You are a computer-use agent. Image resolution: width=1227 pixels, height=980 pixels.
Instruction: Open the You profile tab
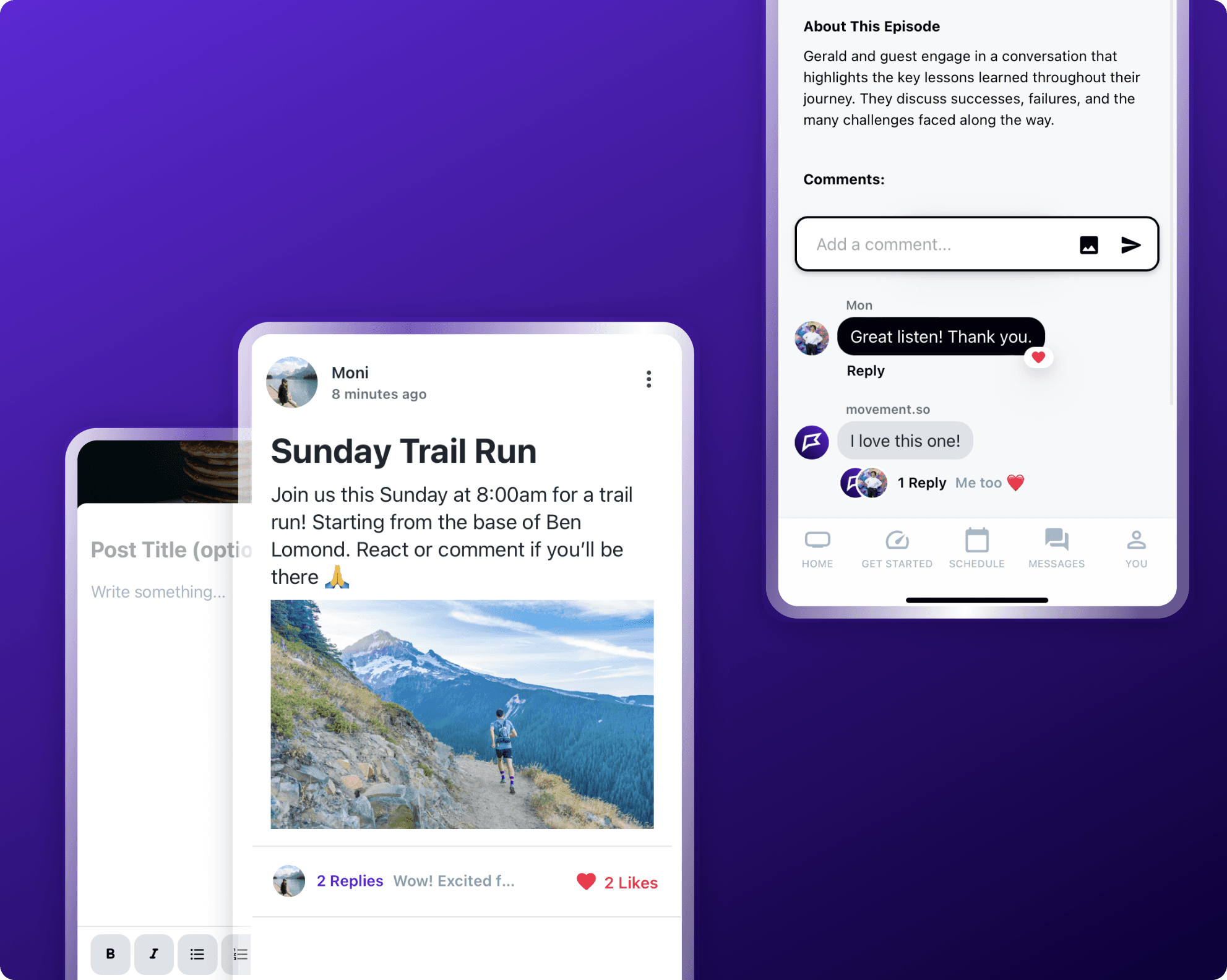click(x=1136, y=548)
